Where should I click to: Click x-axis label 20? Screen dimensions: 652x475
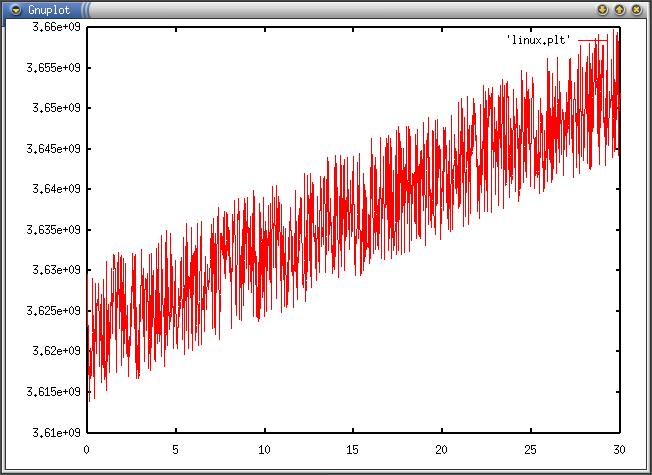pos(442,450)
